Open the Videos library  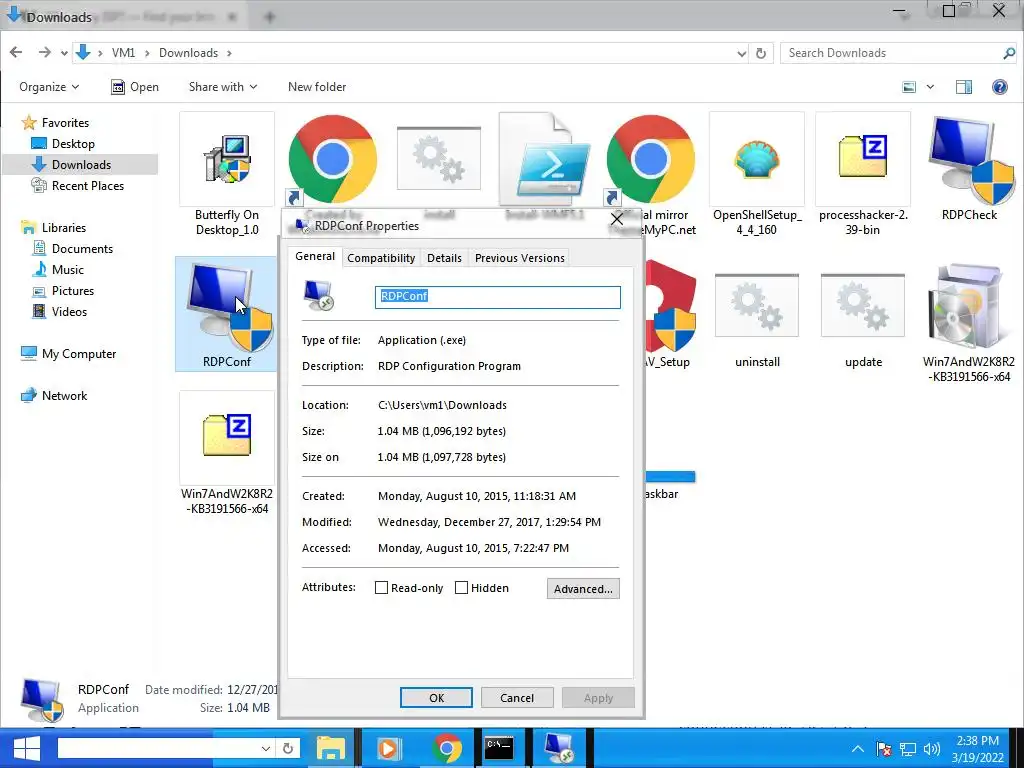point(59,312)
